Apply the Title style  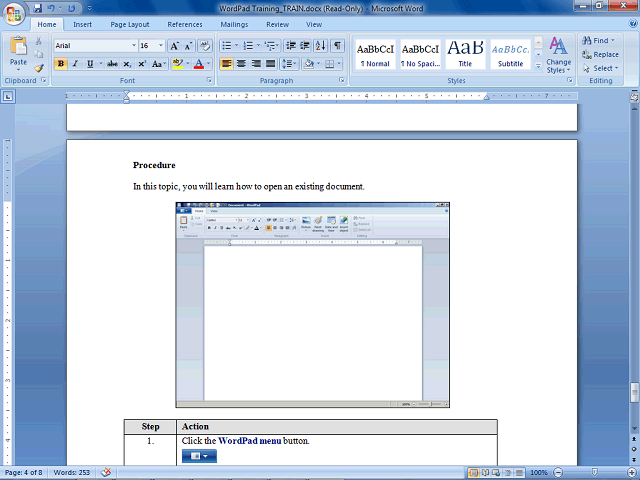point(465,54)
